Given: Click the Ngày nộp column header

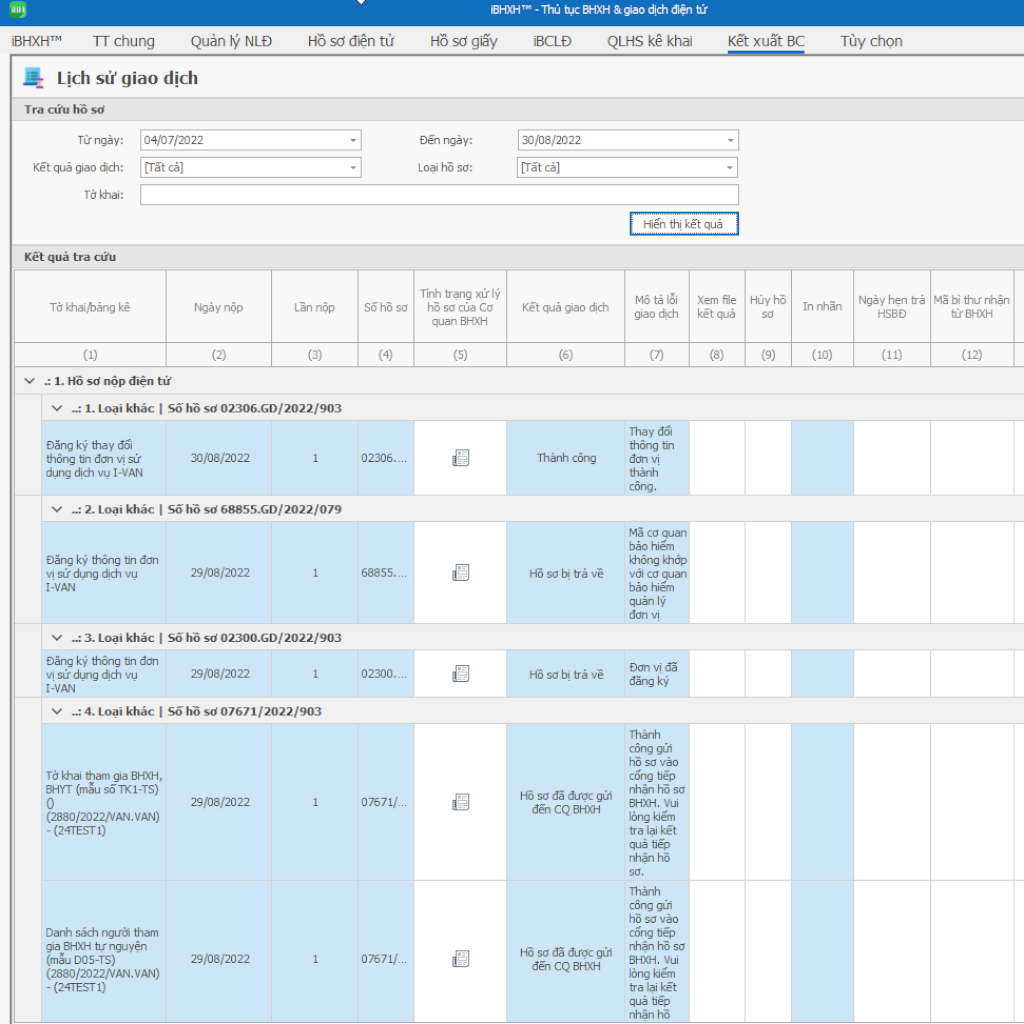Looking at the screenshot, I should pyautogui.click(x=218, y=307).
